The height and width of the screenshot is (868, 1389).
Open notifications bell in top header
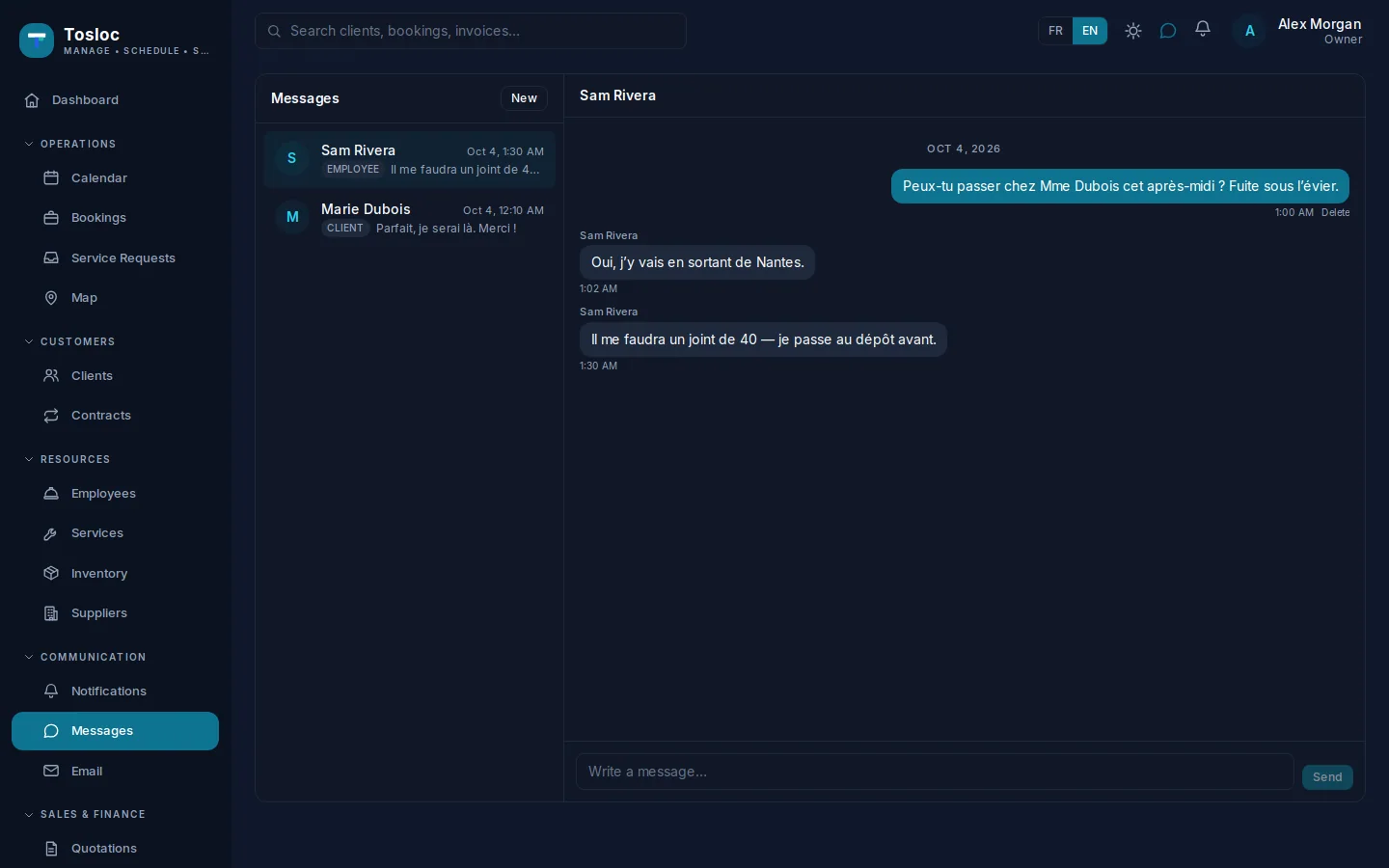[1203, 30]
